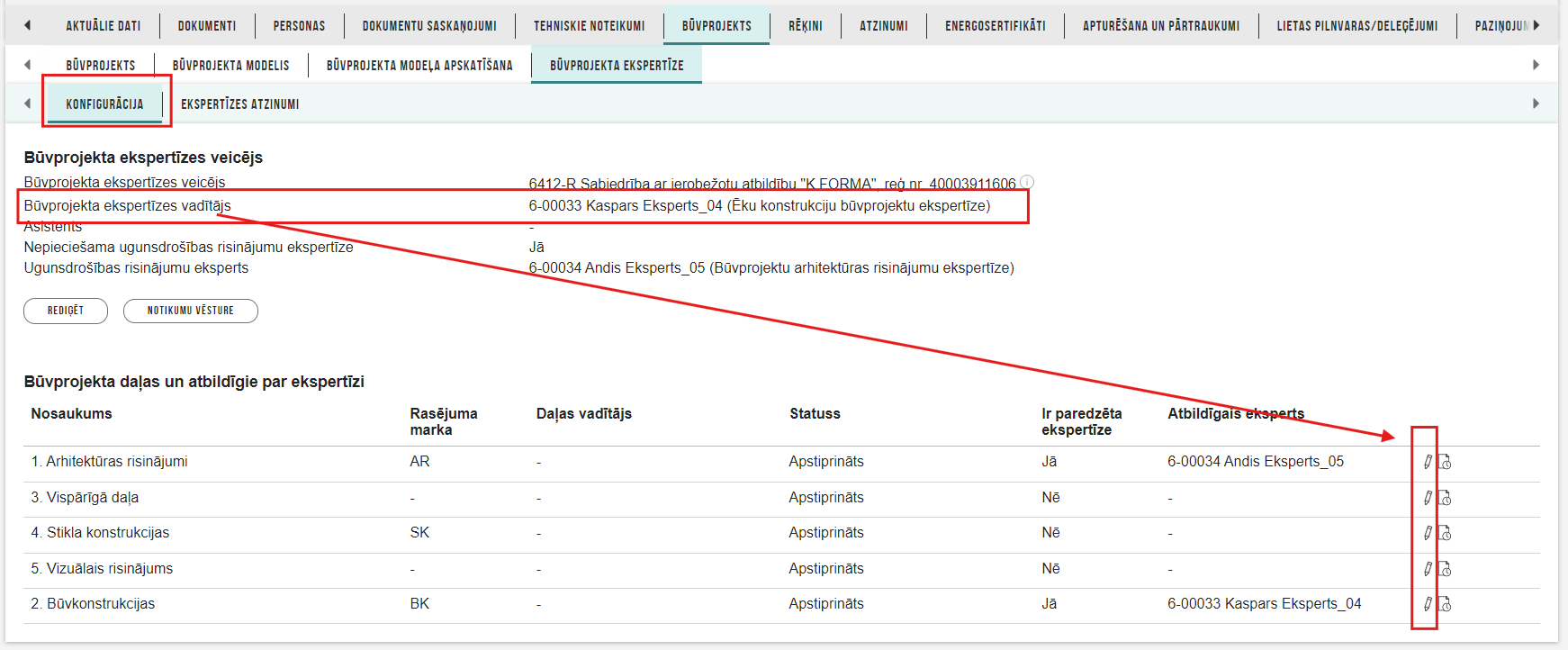Open Notikumu vēsture button
Screen dimensions: 1568x650
[x=191, y=311]
